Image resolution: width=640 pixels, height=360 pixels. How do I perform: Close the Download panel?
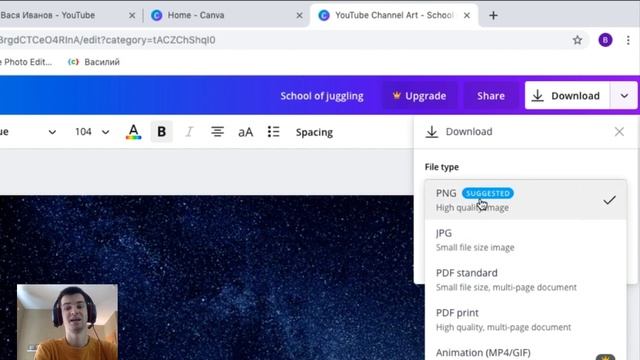[619, 131]
